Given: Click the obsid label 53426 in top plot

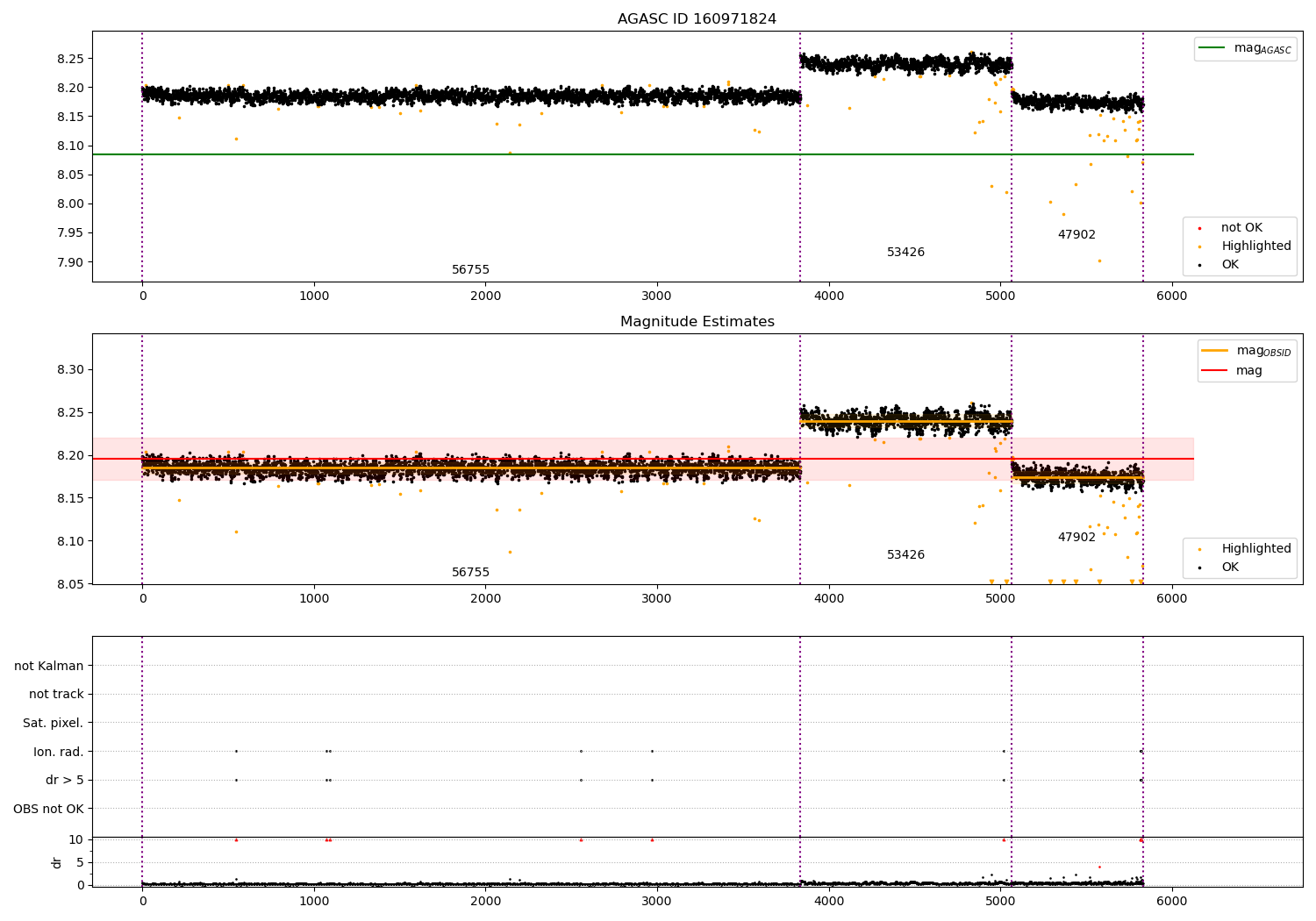Looking at the screenshot, I should coord(905,253).
